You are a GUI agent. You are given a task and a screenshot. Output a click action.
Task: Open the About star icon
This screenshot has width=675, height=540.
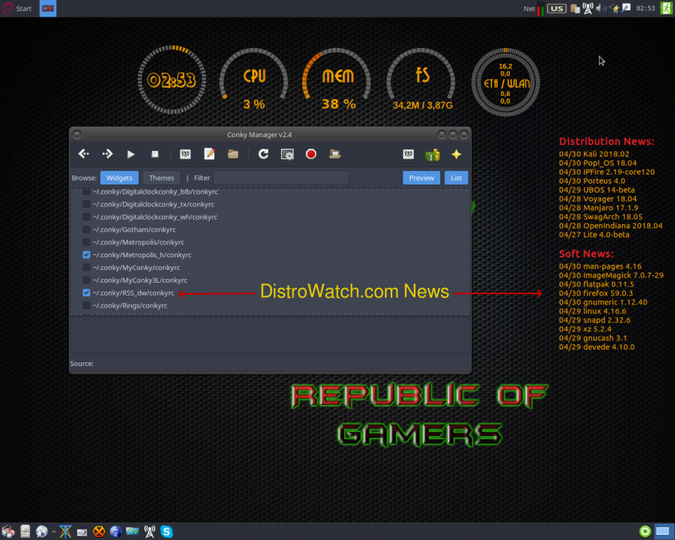coord(456,154)
